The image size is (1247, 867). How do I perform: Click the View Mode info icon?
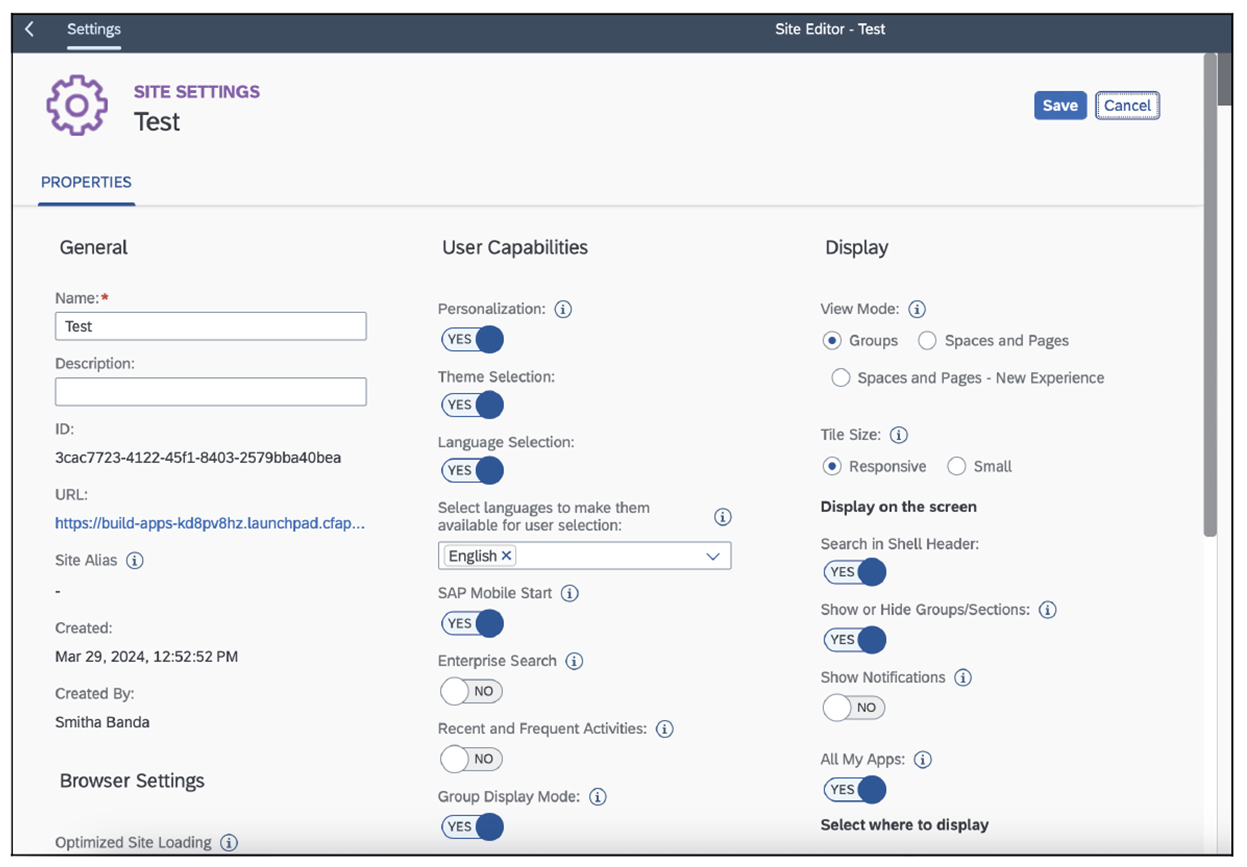(917, 308)
